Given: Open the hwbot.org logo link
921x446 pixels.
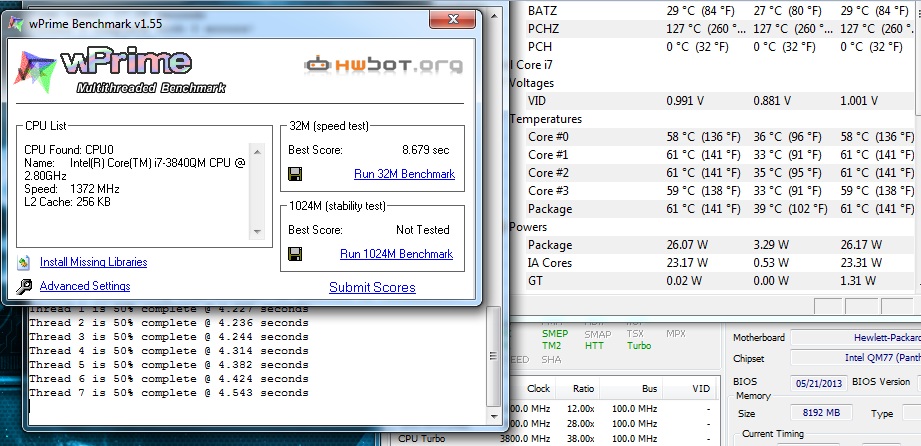Looking at the screenshot, I should pos(383,65).
